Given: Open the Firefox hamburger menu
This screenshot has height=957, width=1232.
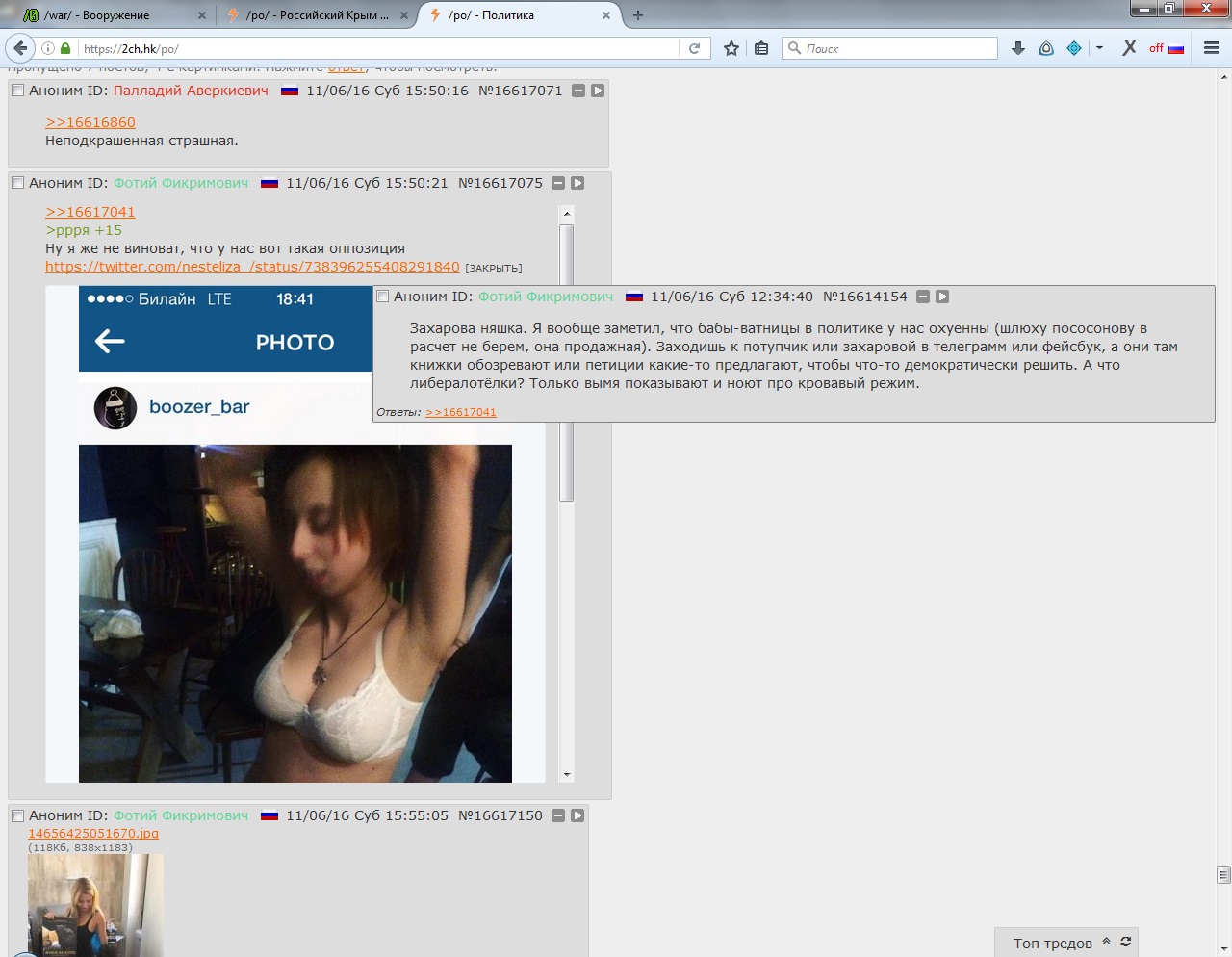Looking at the screenshot, I should 1212,48.
